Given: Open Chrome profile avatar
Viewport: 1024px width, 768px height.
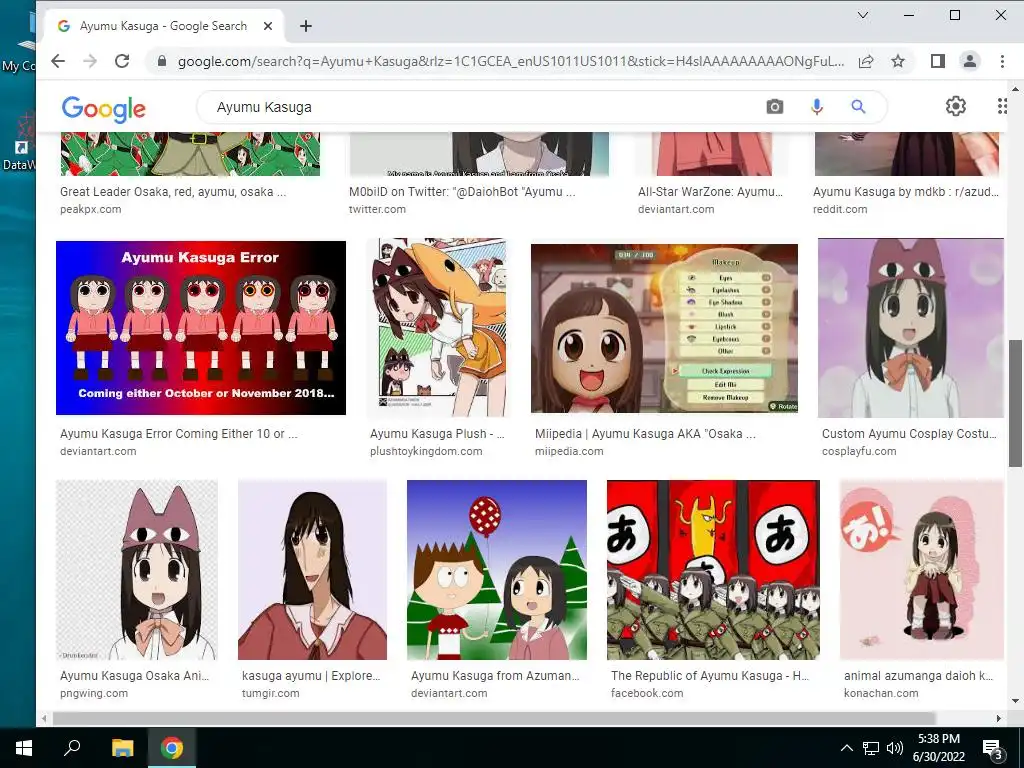Looking at the screenshot, I should [x=970, y=61].
